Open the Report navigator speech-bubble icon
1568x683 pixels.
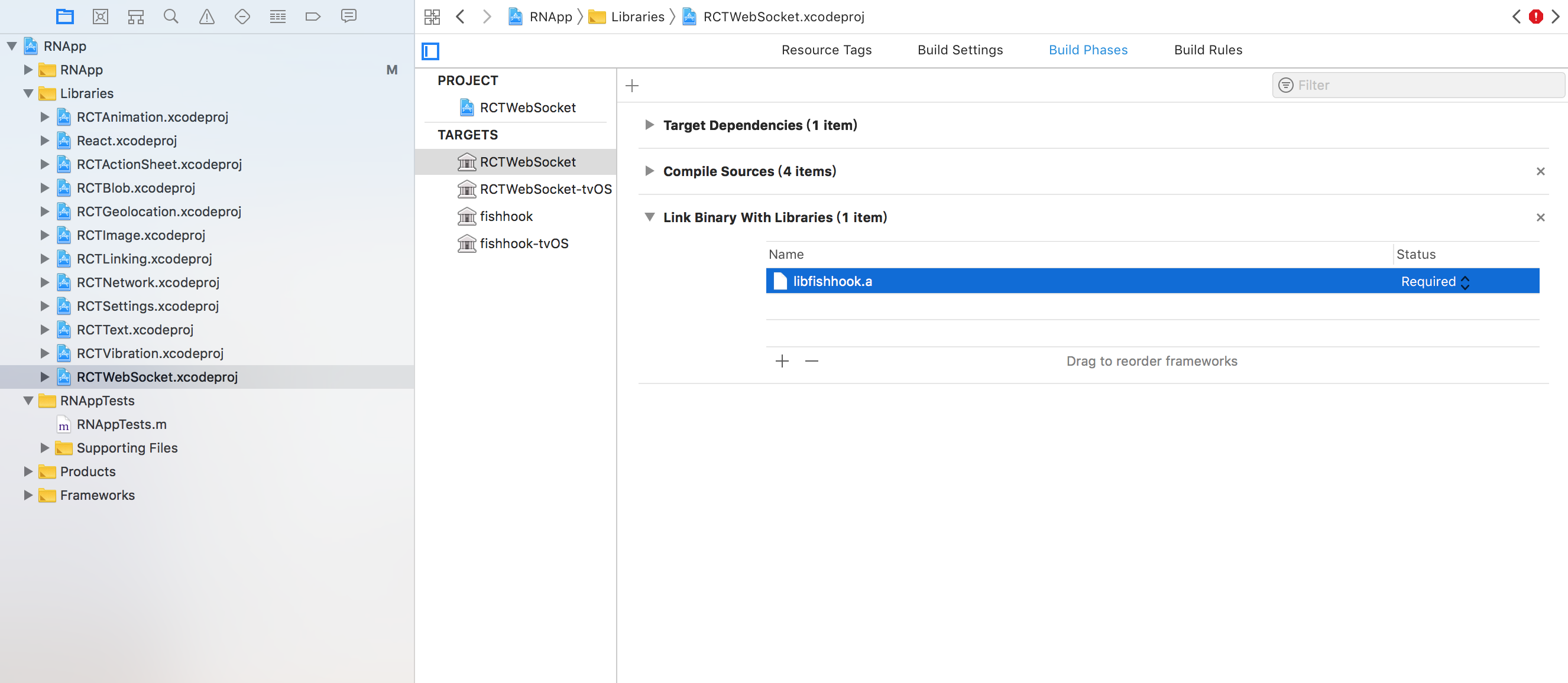point(349,17)
